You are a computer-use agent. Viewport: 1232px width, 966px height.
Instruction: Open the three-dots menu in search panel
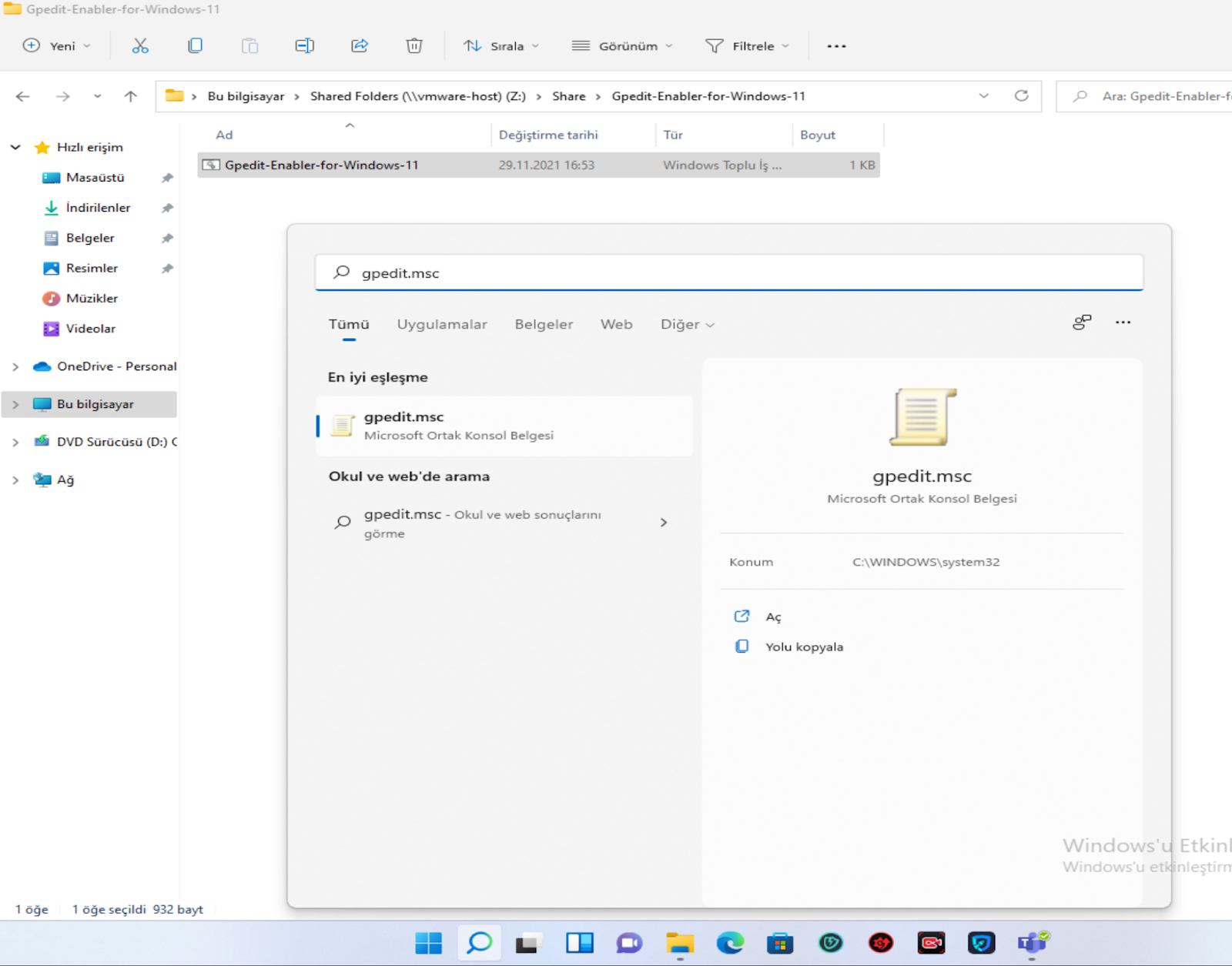coord(1123,323)
